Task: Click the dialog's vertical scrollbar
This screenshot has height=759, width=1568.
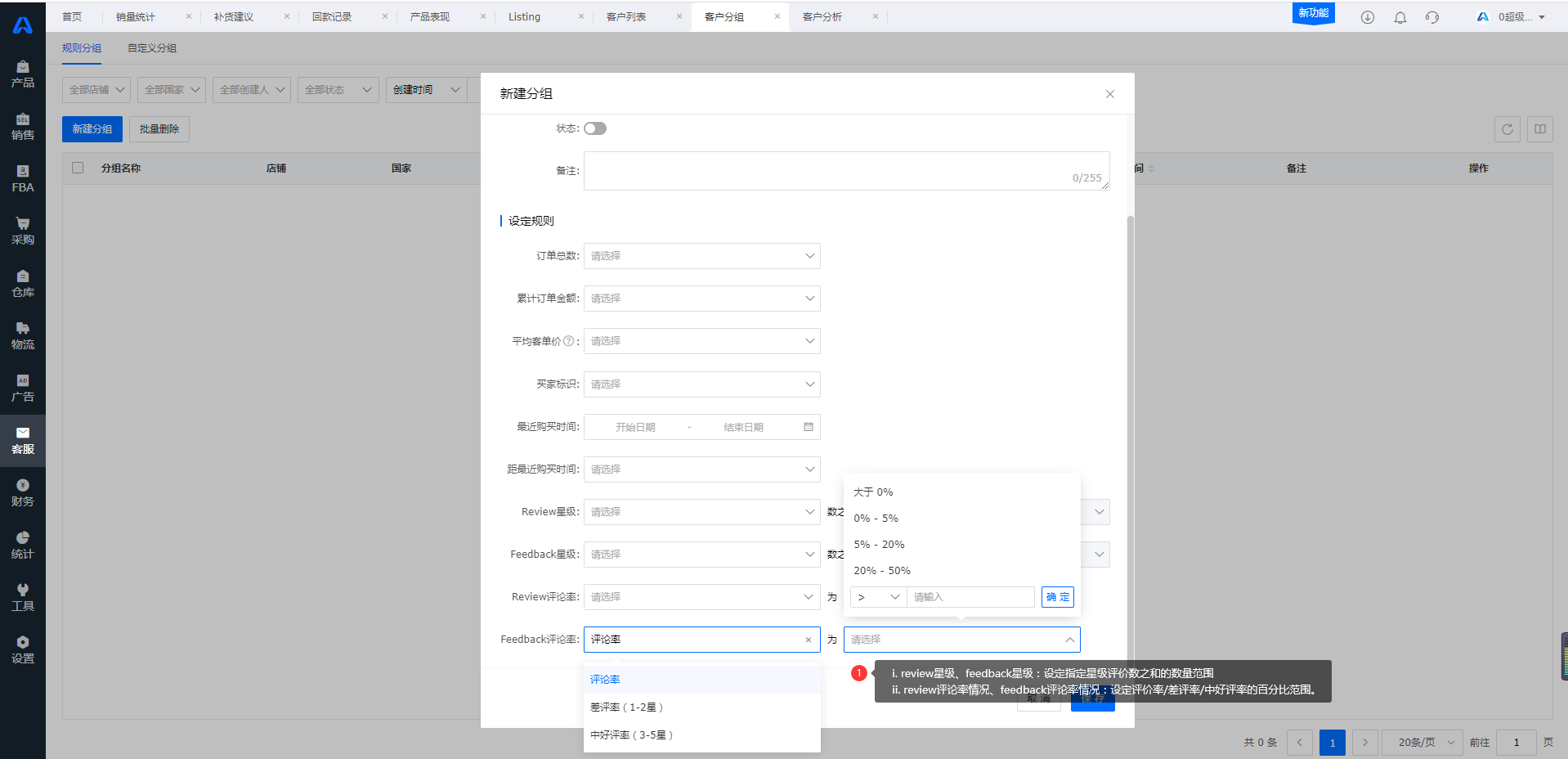Action: pos(1131,442)
